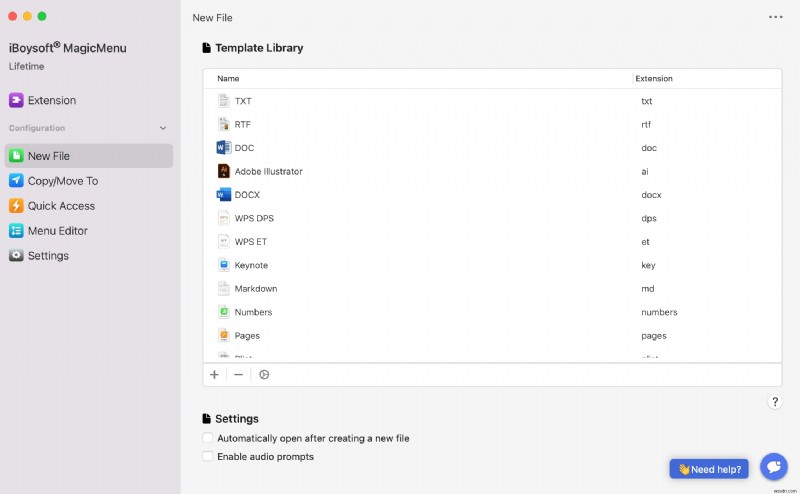Remove selected template with minus button
800x494 pixels.
click(x=238, y=375)
